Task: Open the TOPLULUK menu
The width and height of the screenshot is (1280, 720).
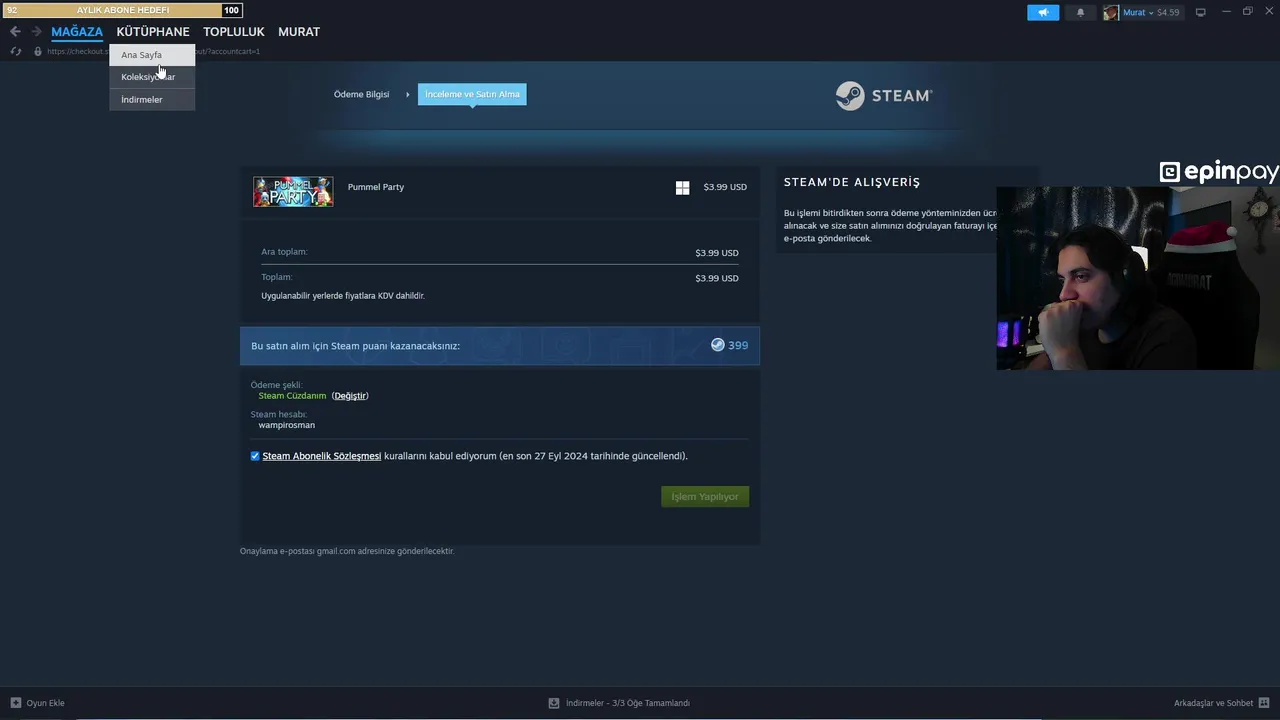Action: [234, 32]
